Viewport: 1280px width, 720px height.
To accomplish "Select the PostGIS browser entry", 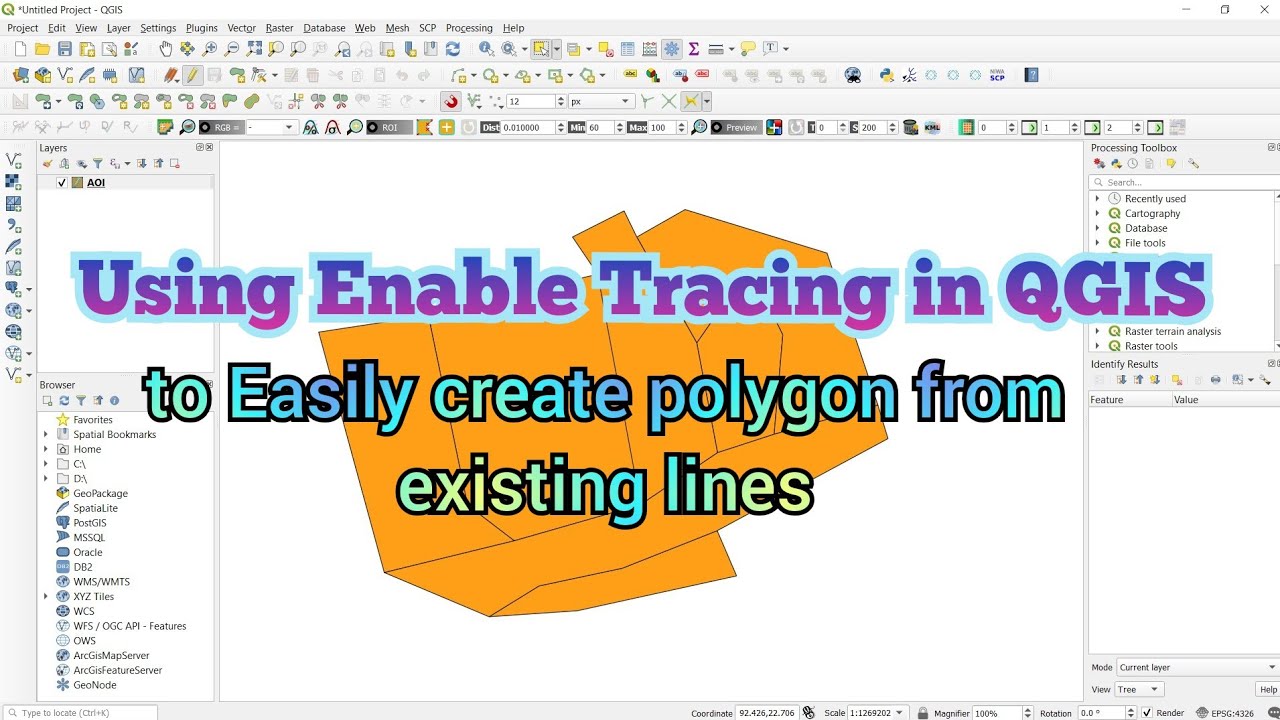I will pyautogui.click(x=90, y=523).
